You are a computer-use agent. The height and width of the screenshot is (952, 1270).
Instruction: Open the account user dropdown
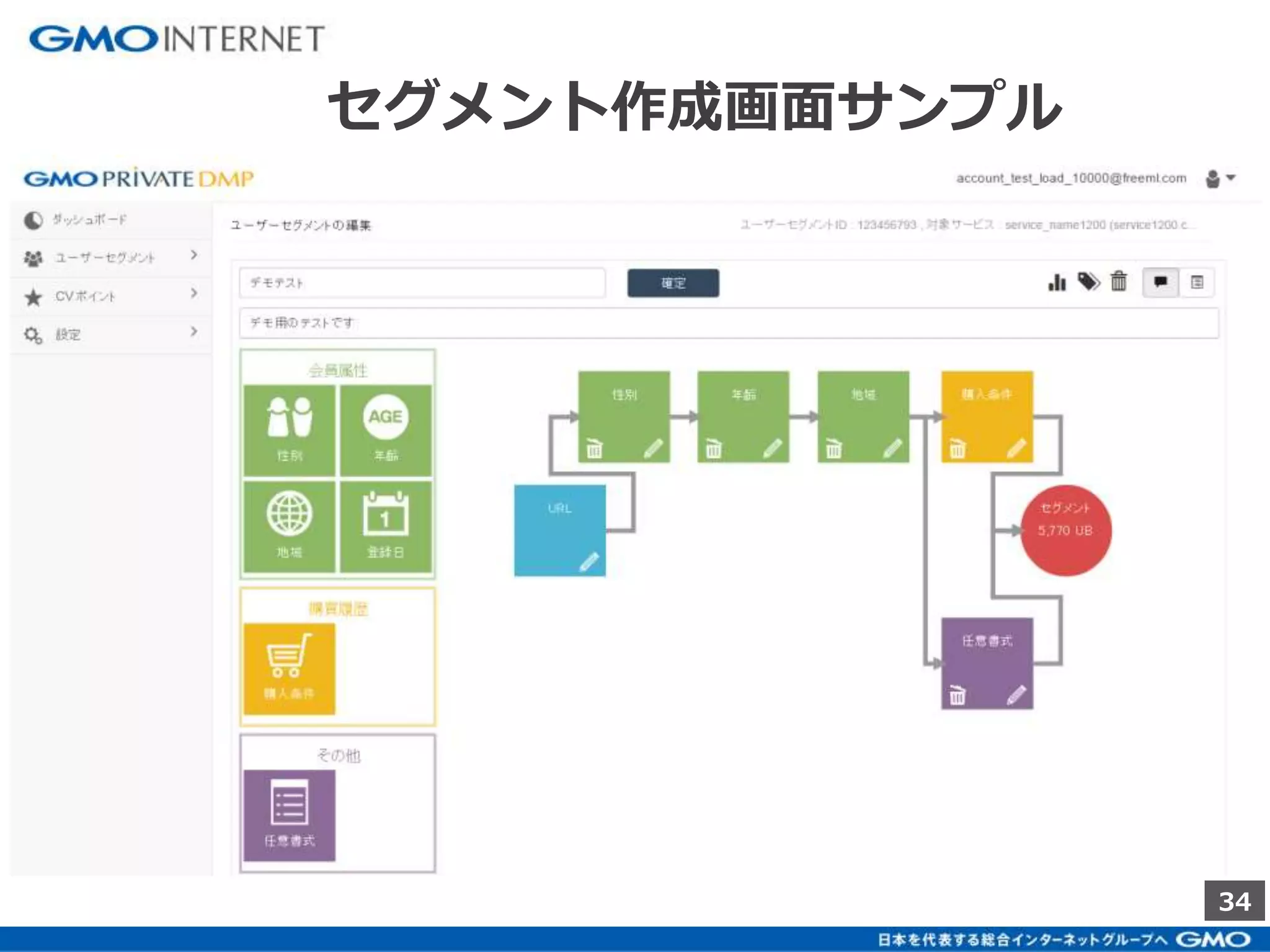pos(1220,178)
